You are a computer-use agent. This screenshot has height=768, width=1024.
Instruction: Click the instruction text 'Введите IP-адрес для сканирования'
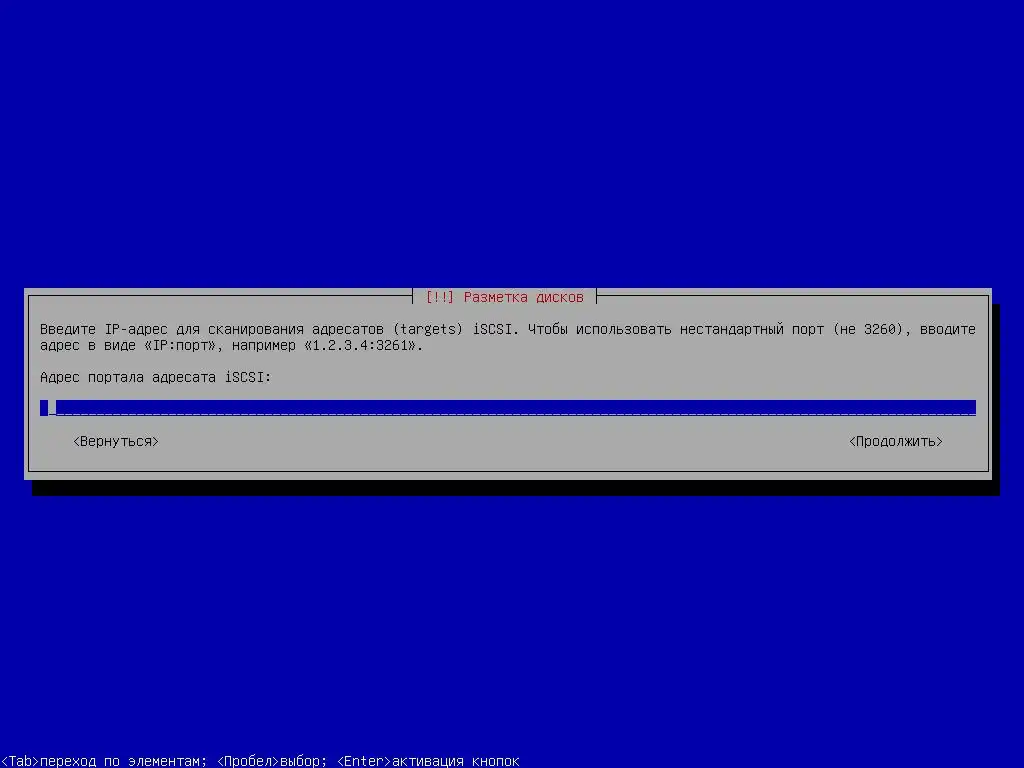tap(170, 329)
